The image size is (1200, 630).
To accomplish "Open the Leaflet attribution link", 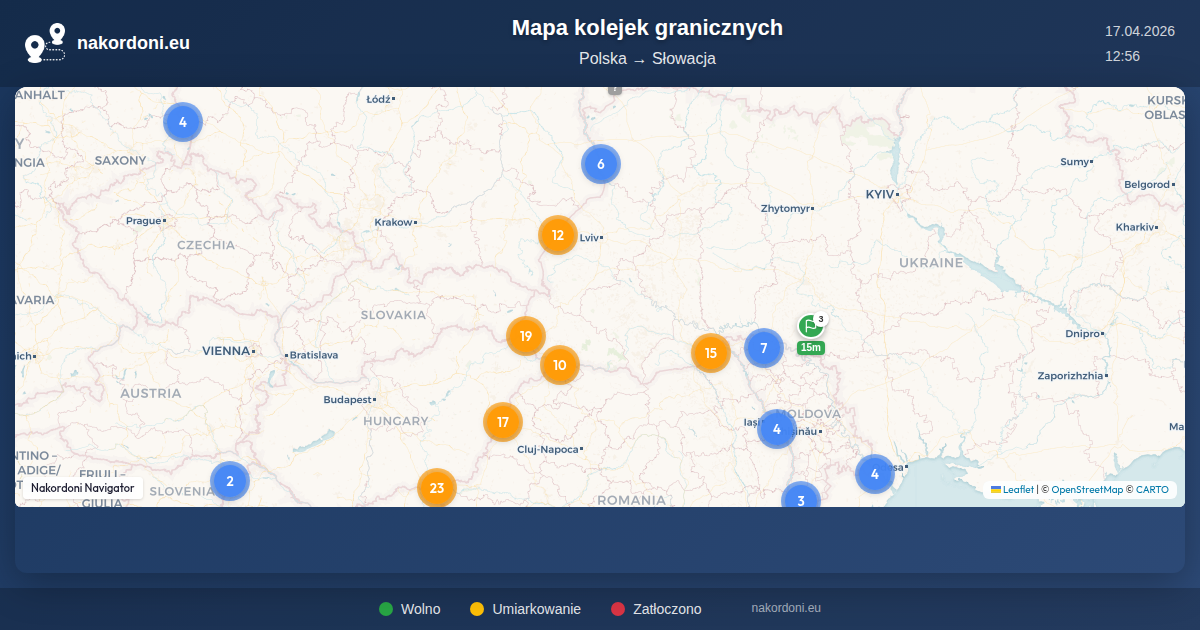I will click(1018, 490).
